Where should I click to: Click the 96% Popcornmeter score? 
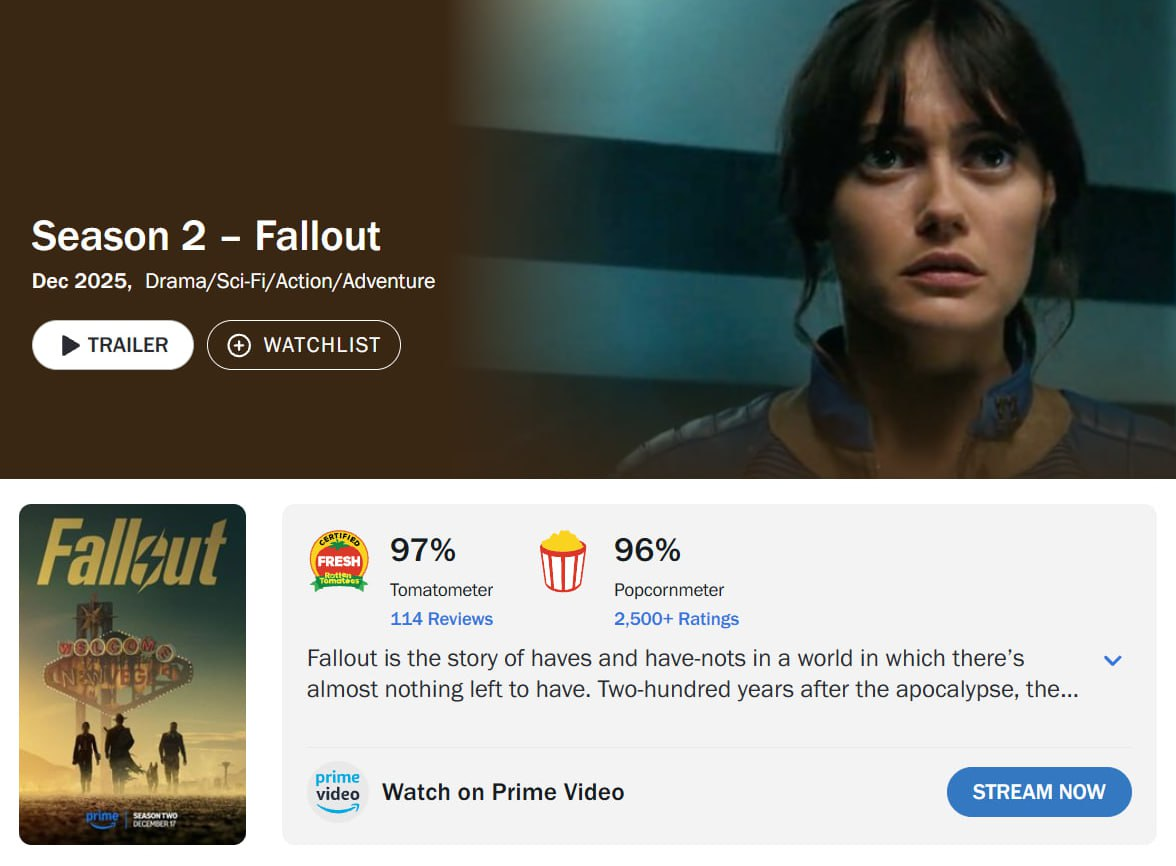pyautogui.click(x=647, y=550)
